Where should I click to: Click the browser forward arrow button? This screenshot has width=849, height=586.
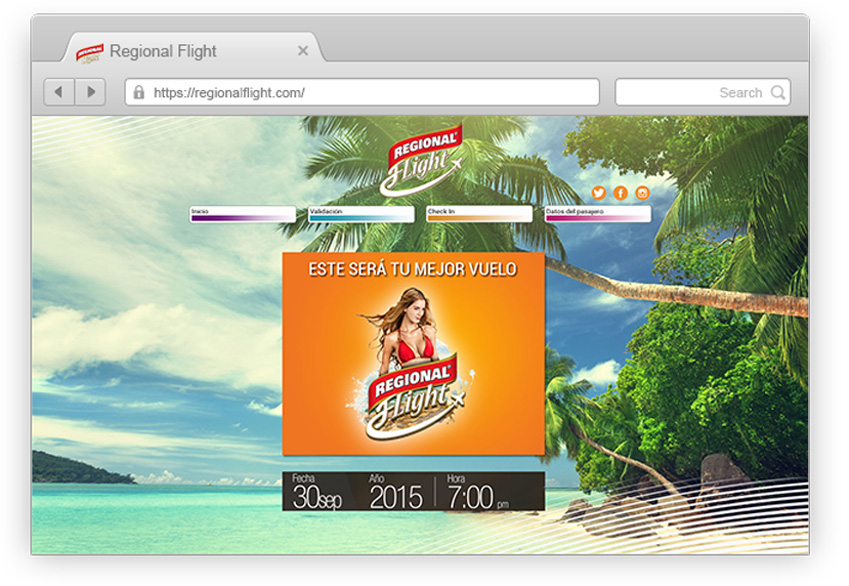[90, 92]
